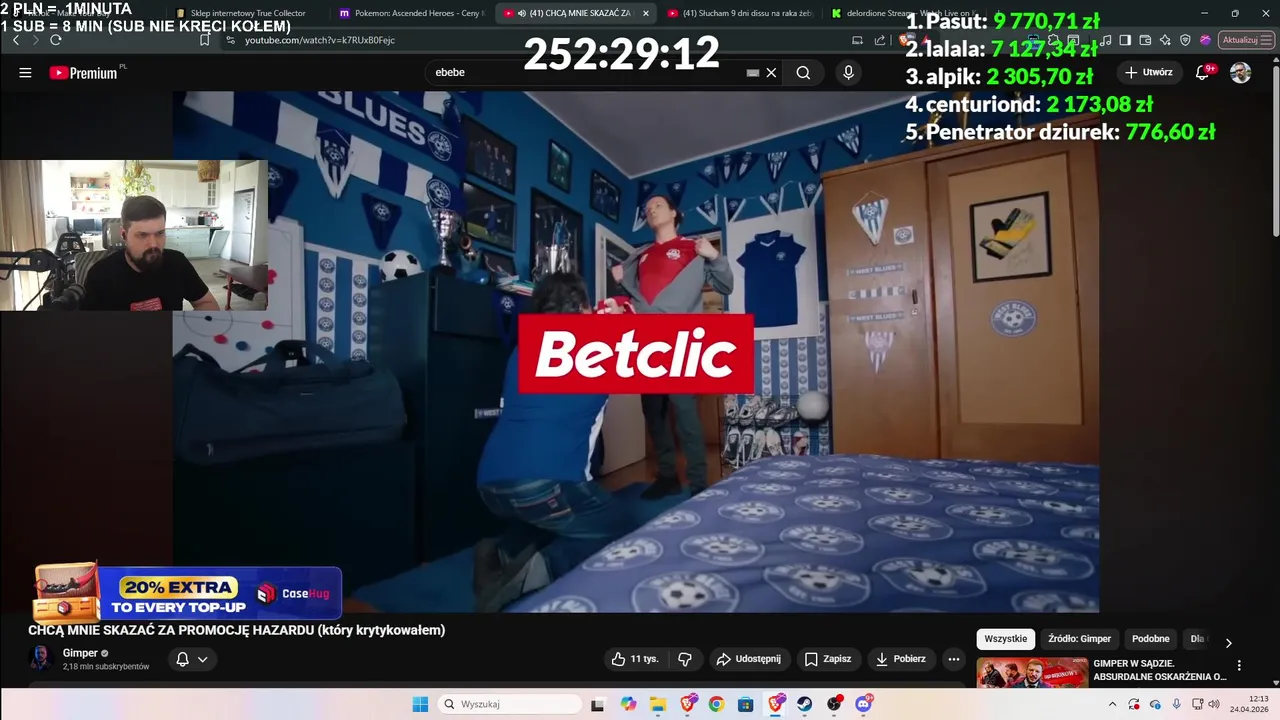Open Brave VPN shield icon

click(1185, 40)
